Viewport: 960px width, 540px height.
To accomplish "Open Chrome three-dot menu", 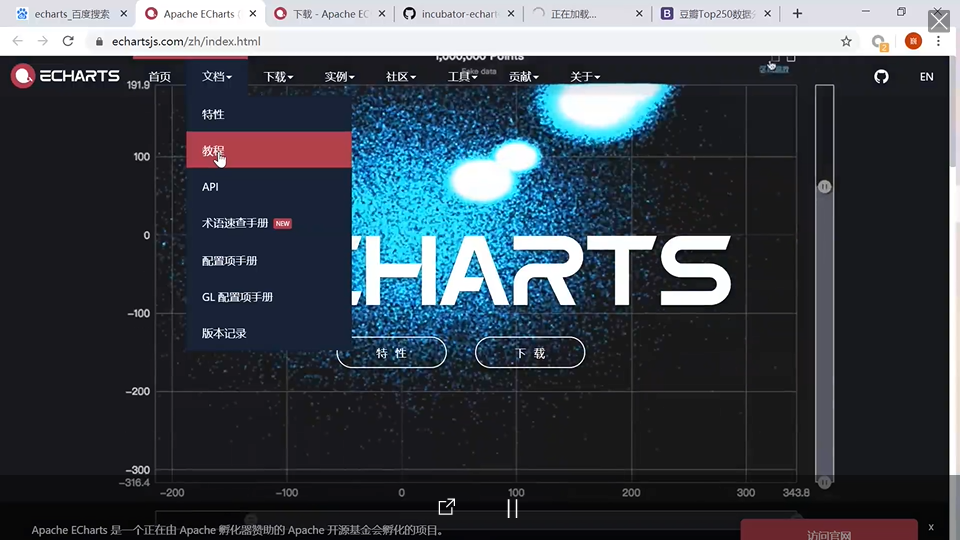I will pos(938,41).
